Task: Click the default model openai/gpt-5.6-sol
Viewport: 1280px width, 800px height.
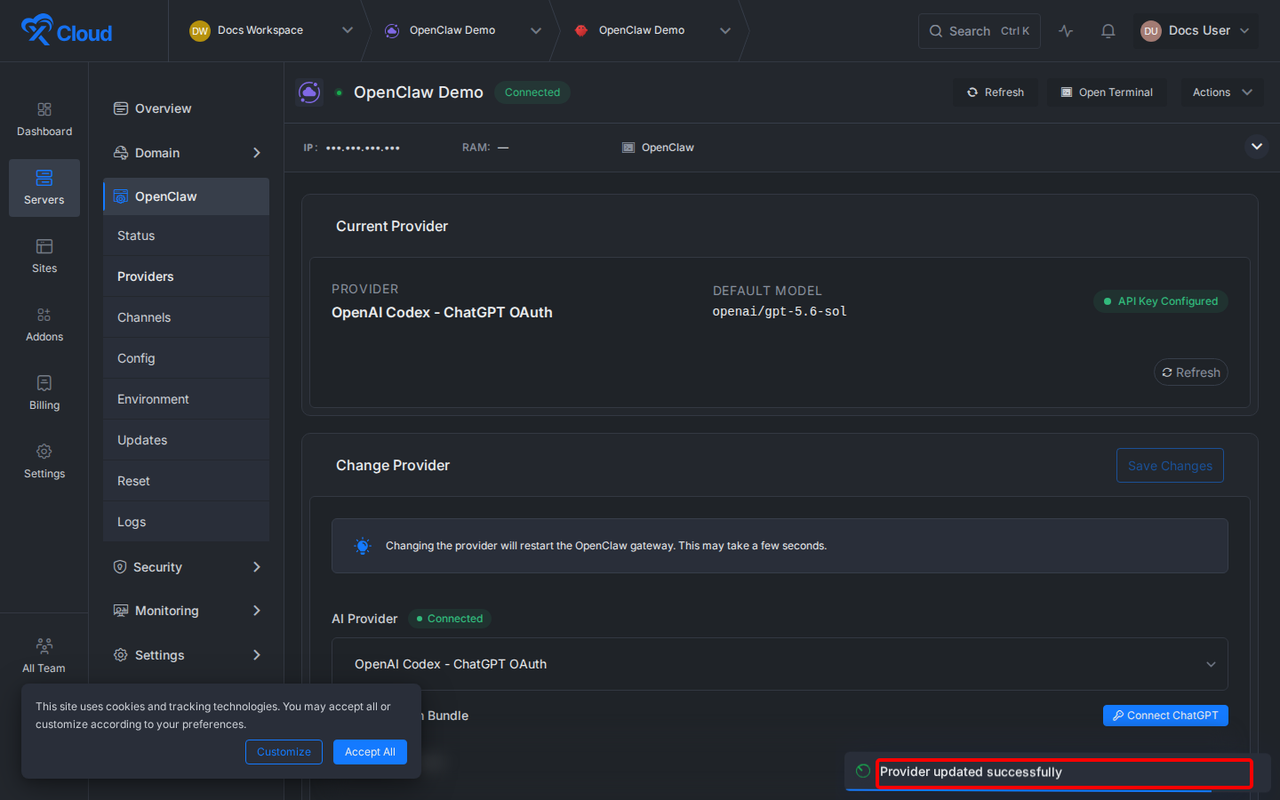Action: coord(780,312)
